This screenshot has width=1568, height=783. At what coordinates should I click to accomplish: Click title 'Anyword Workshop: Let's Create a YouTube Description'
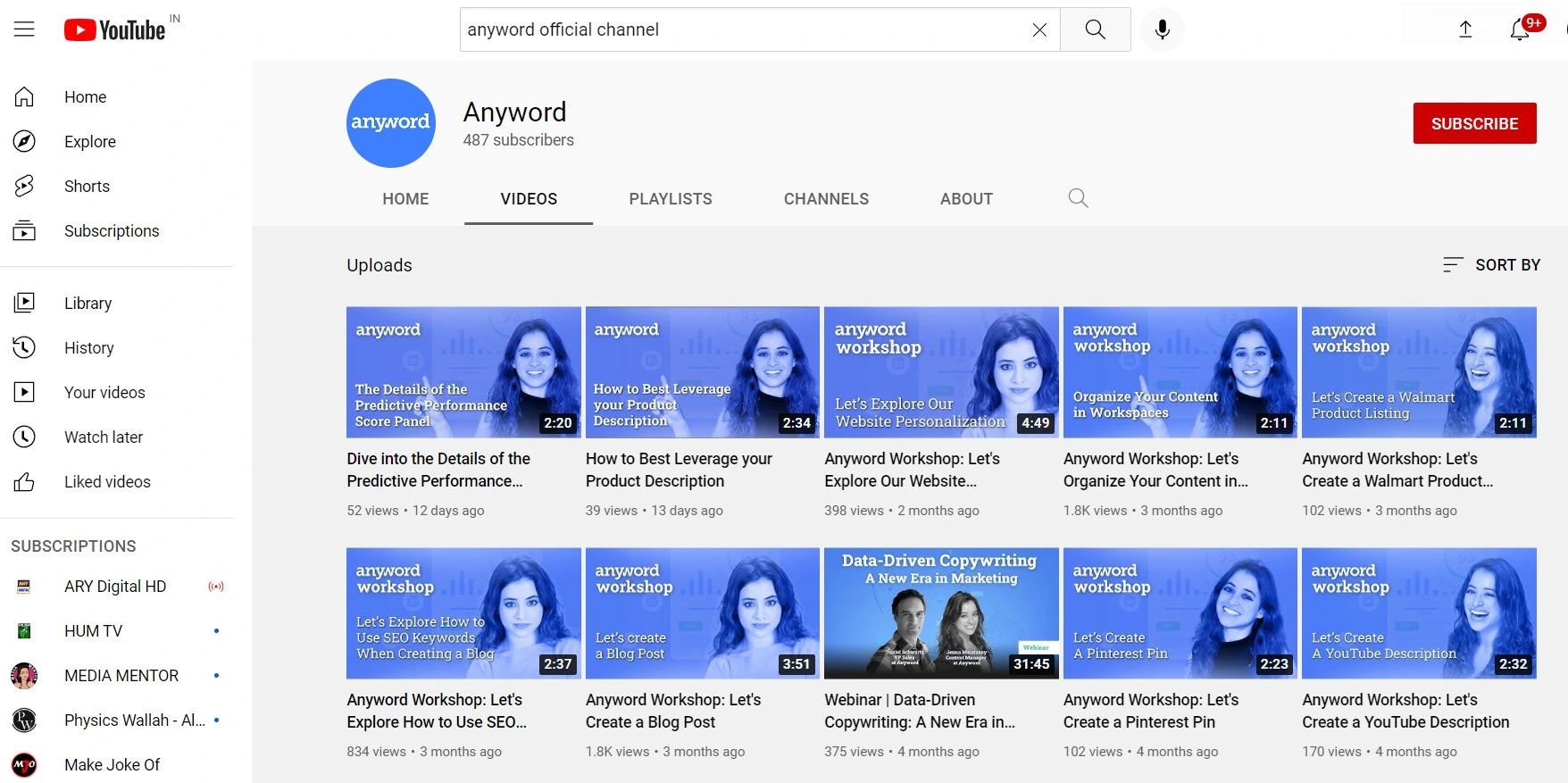coord(1405,711)
